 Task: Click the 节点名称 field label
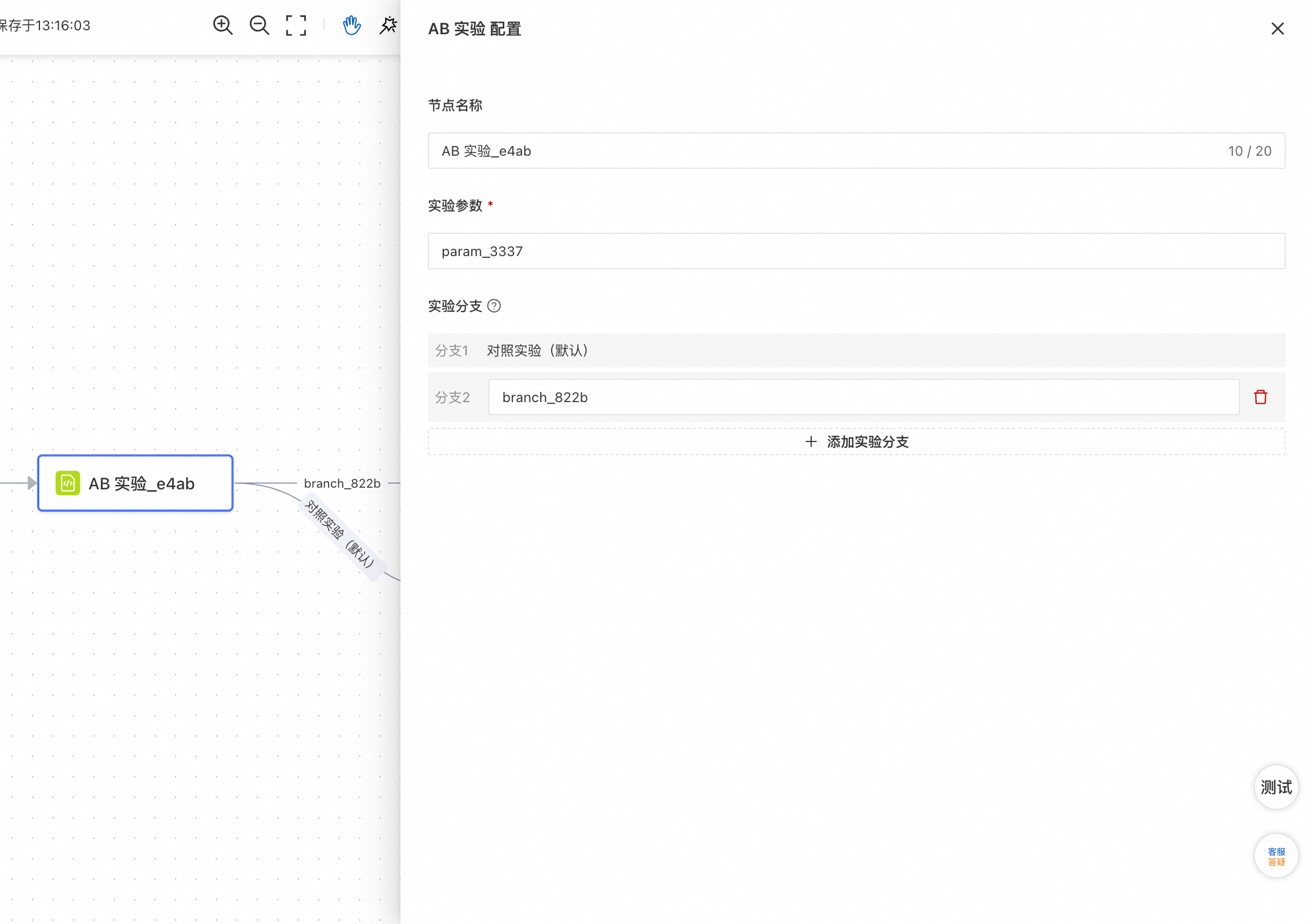pos(455,105)
